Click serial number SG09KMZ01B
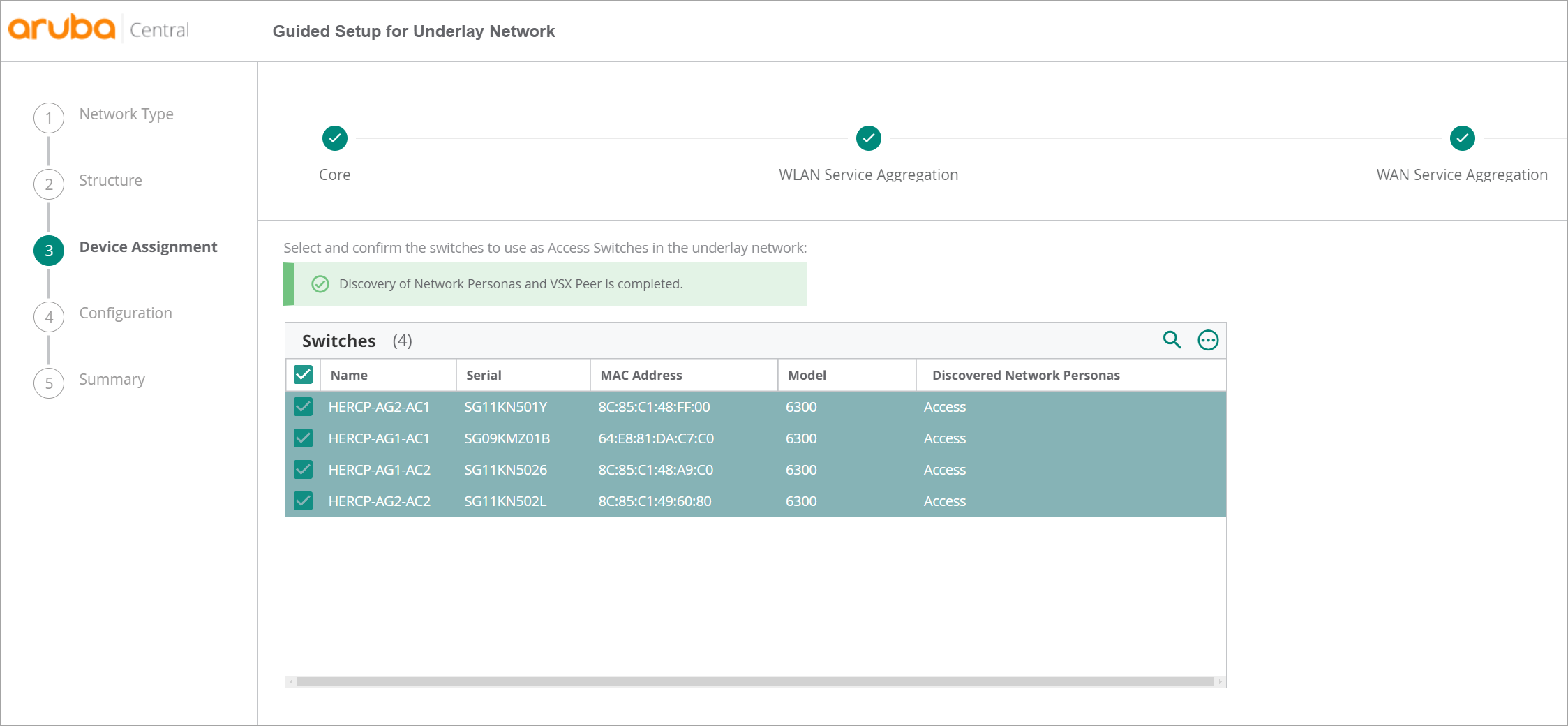The height and width of the screenshot is (726, 1568). click(507, 438)
